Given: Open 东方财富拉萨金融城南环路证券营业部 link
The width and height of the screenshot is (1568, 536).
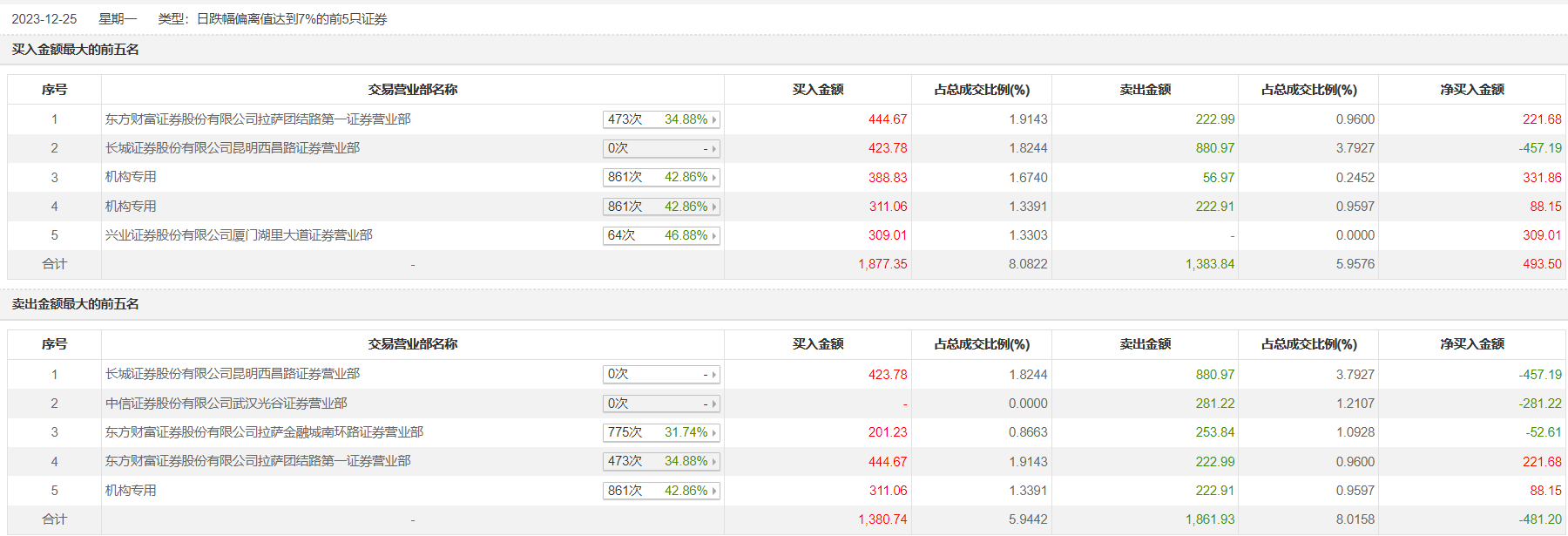Looking at the screenshot, I should coord(264,432).
